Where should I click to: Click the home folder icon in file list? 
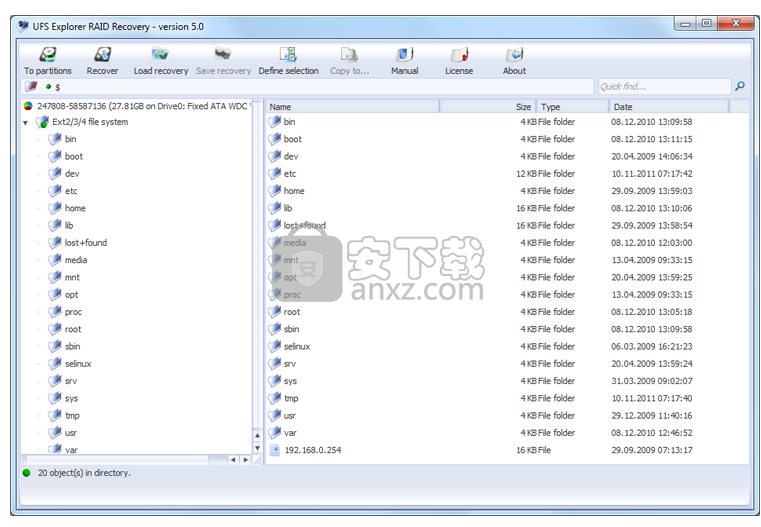[x=275, y=191]
